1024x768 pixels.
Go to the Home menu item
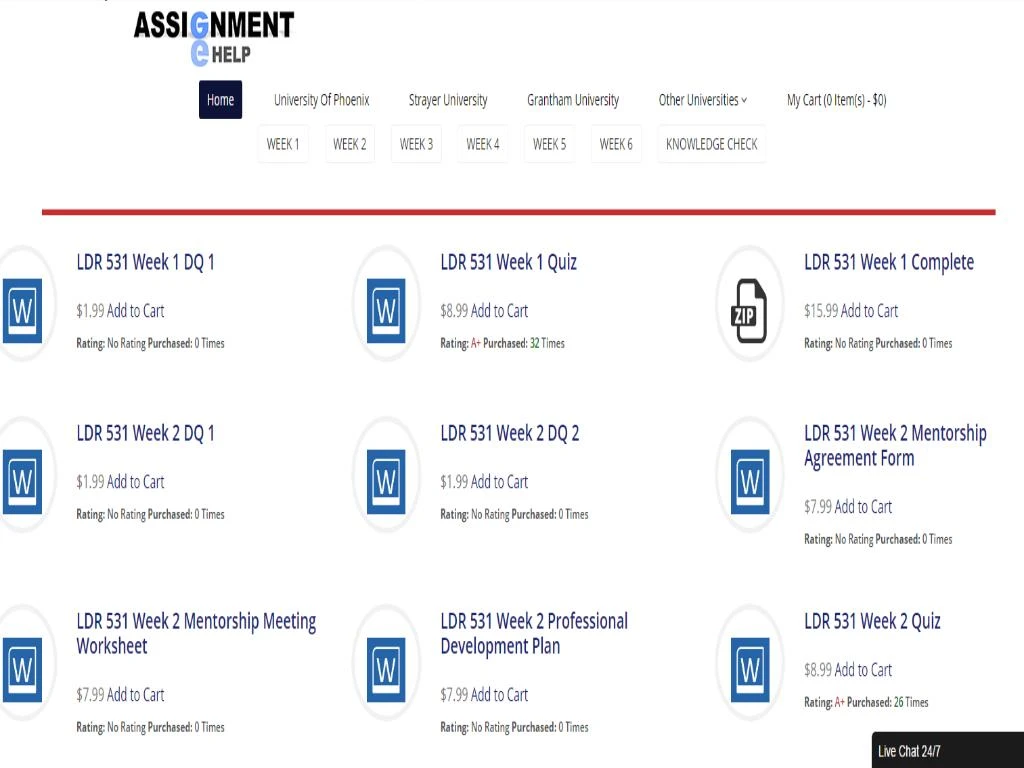coord(220,100)
